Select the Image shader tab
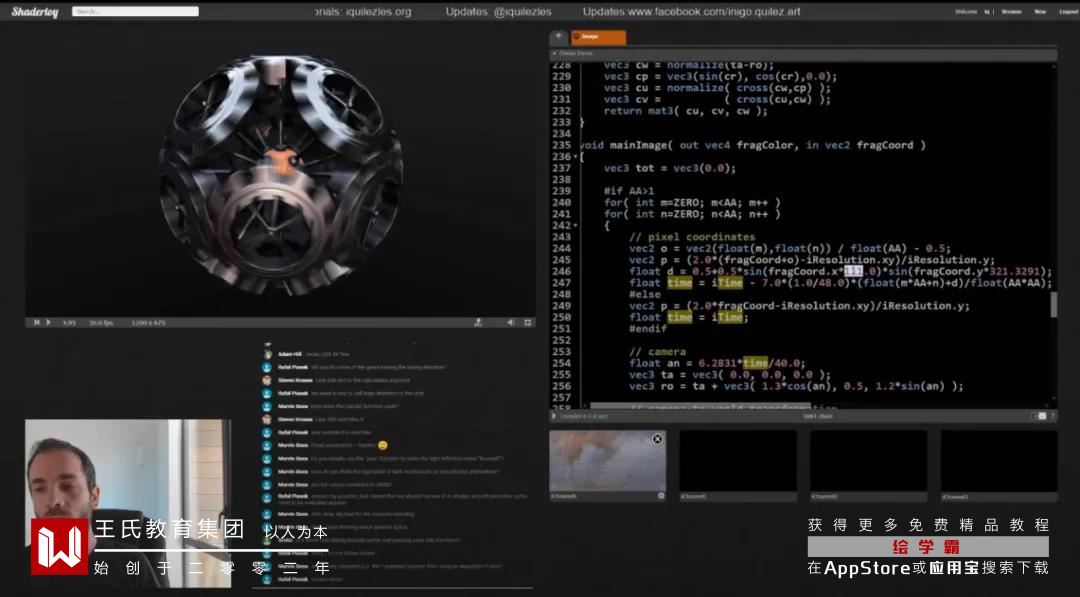 [x=598, y=36]
